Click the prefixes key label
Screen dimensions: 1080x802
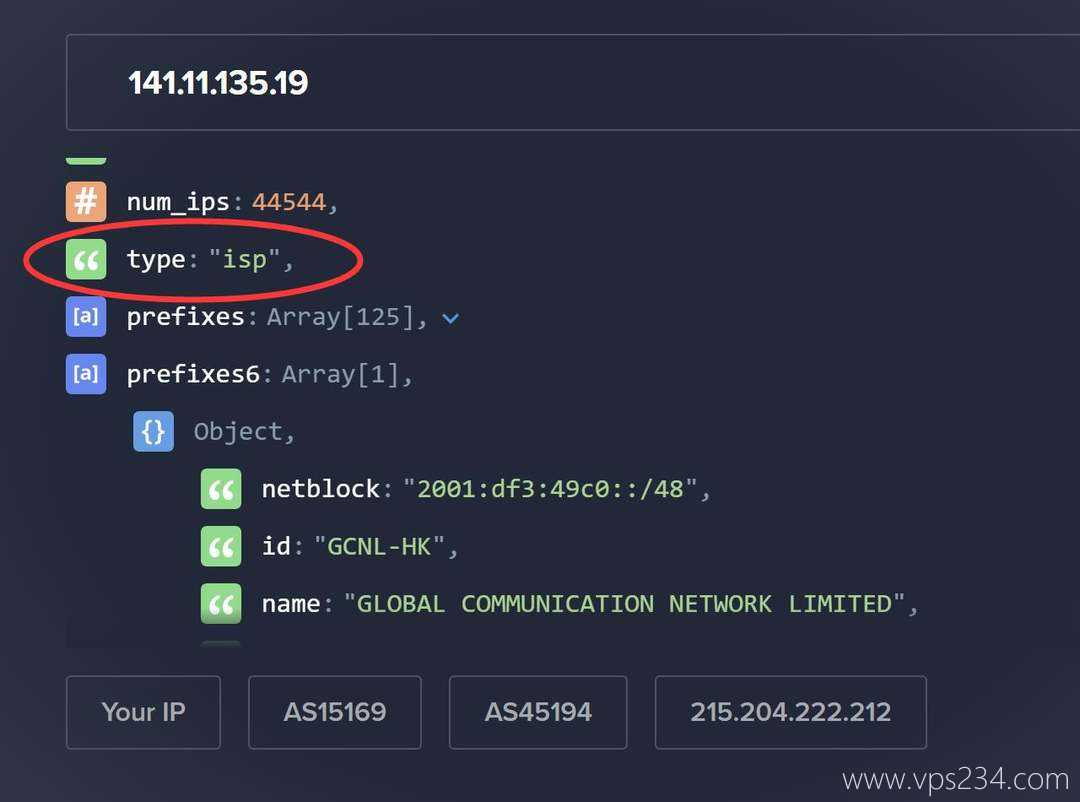pyautogui.click(x=185, y=317)
